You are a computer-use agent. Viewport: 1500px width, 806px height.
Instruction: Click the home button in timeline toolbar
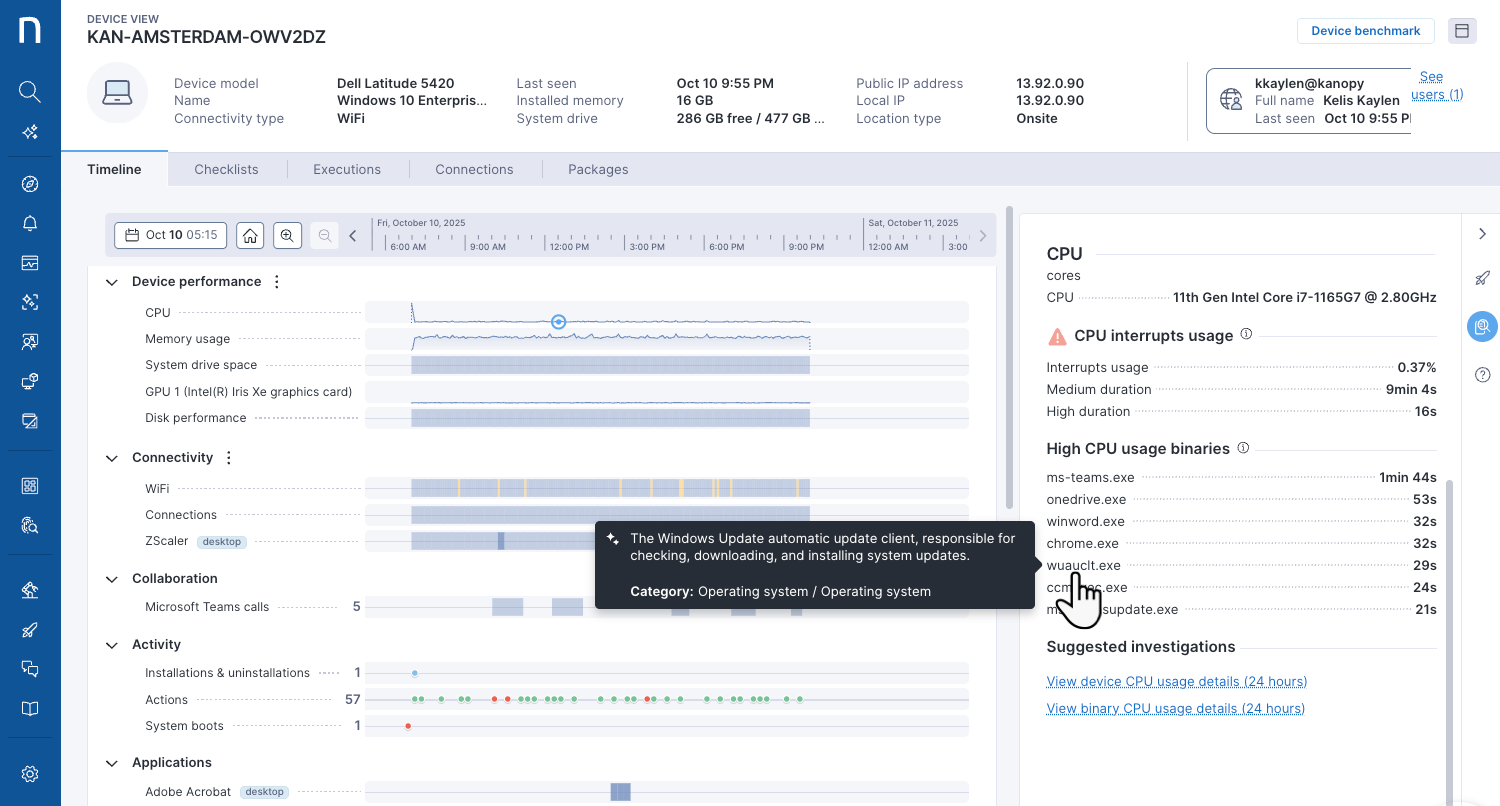250,235
